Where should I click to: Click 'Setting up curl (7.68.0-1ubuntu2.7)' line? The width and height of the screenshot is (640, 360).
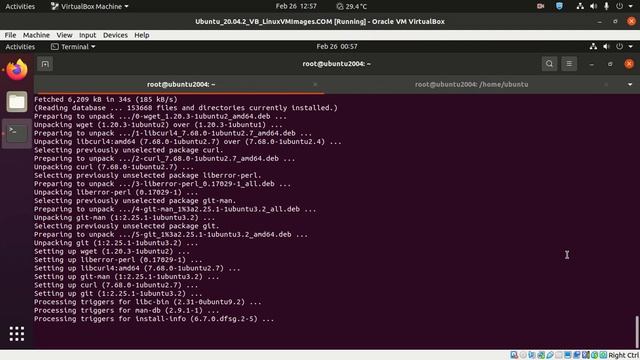(x=116, y=285)
